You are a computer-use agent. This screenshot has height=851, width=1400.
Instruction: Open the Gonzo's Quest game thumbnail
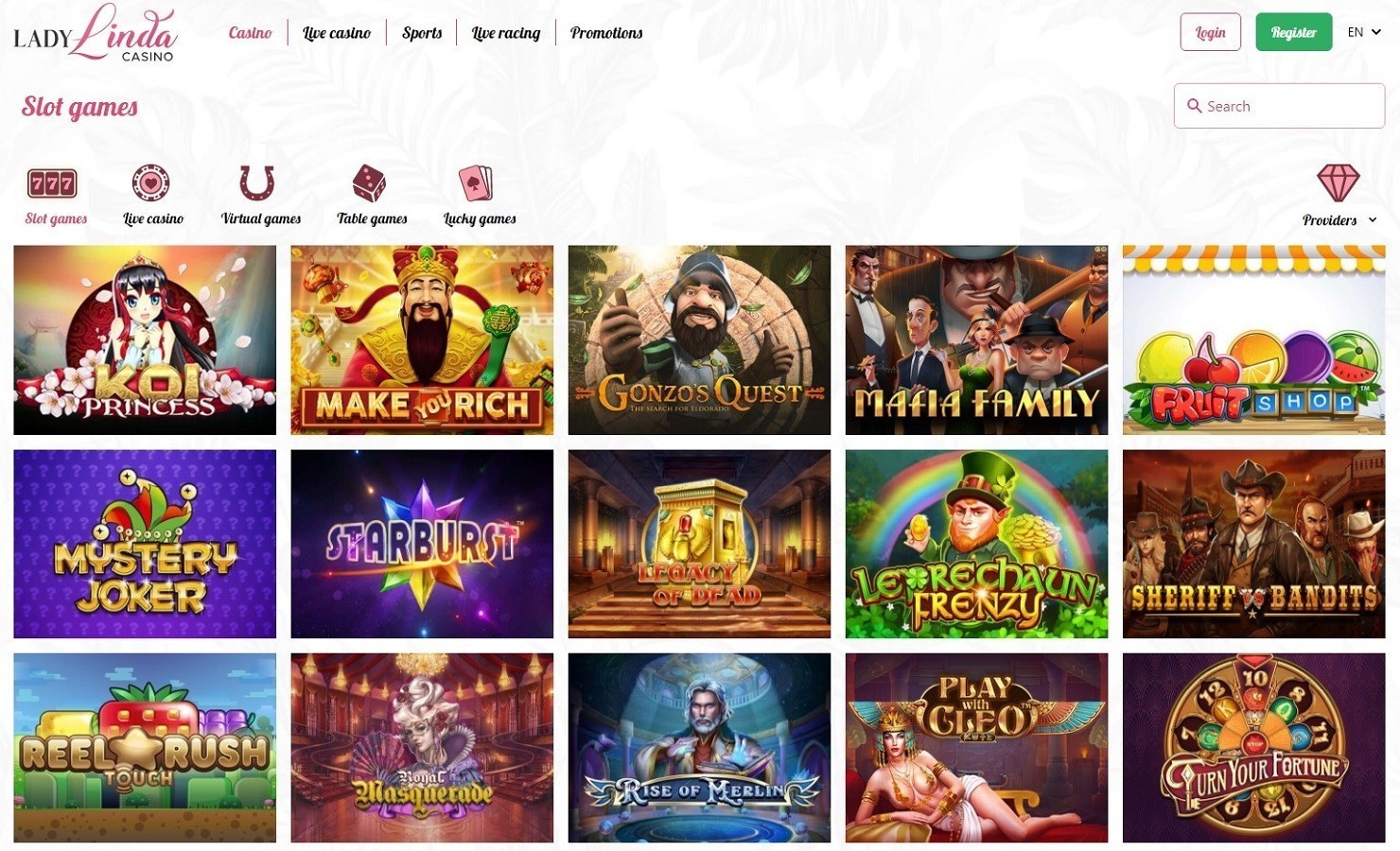click(x=699, y=340)
